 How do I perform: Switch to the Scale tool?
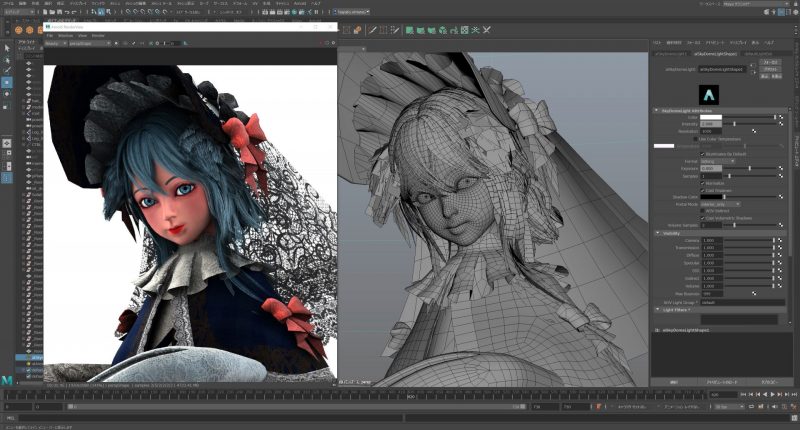7,106
